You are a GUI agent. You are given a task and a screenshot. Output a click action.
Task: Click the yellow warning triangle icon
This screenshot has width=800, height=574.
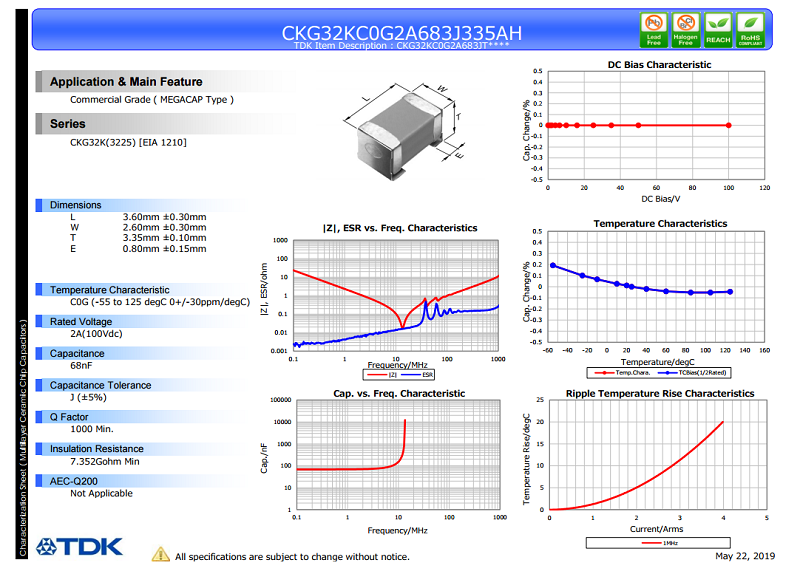coord(161,554)
